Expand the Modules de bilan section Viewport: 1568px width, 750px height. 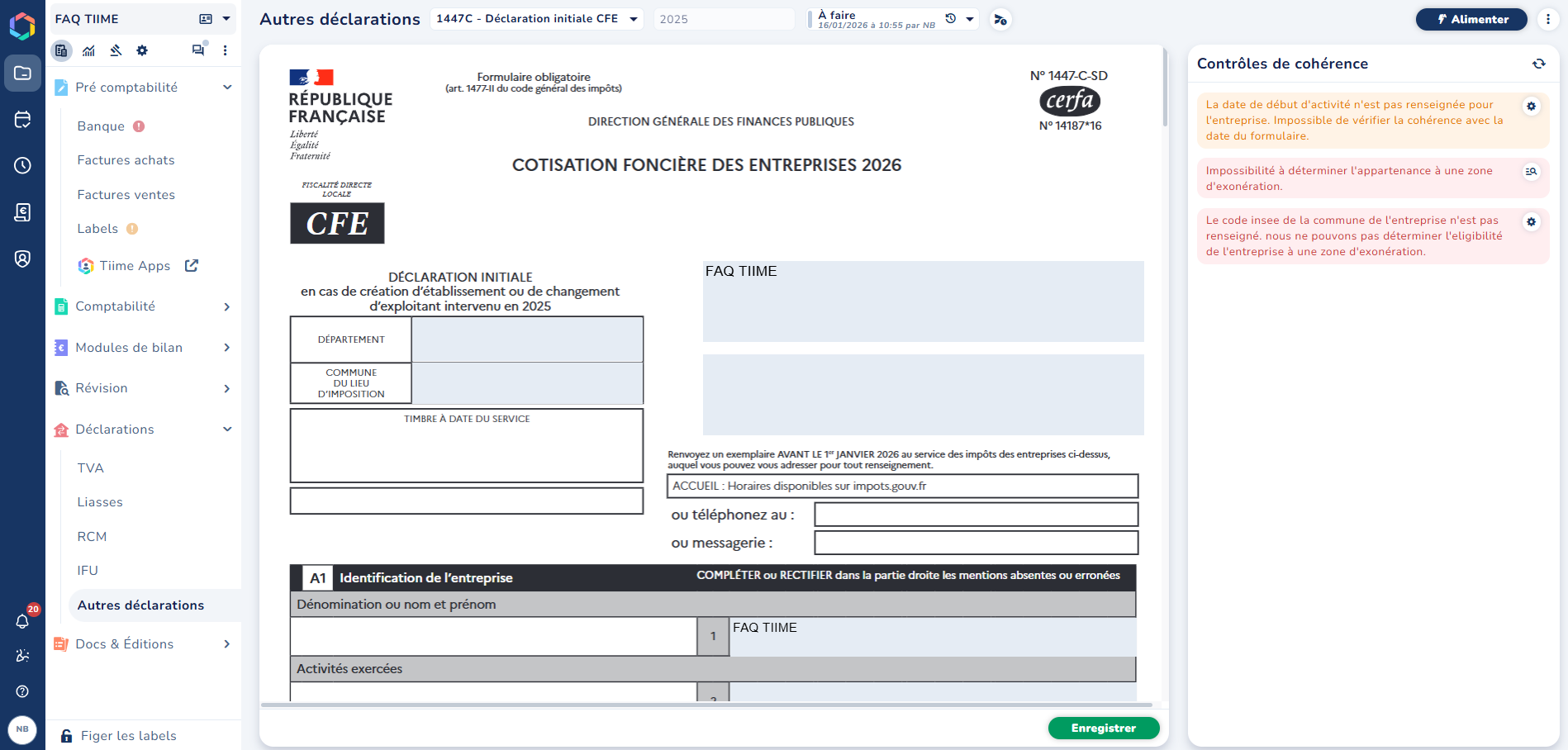(x=227, y=348)
